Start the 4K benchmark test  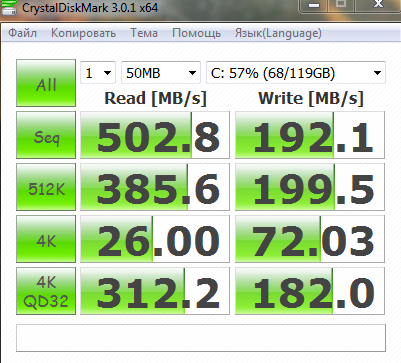tap(46, 239)
